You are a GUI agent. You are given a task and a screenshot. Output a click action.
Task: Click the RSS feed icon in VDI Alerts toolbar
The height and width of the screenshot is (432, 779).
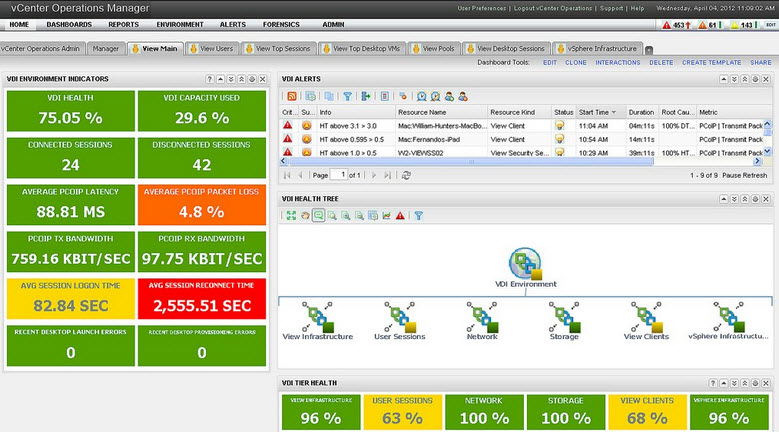[292, 96]
